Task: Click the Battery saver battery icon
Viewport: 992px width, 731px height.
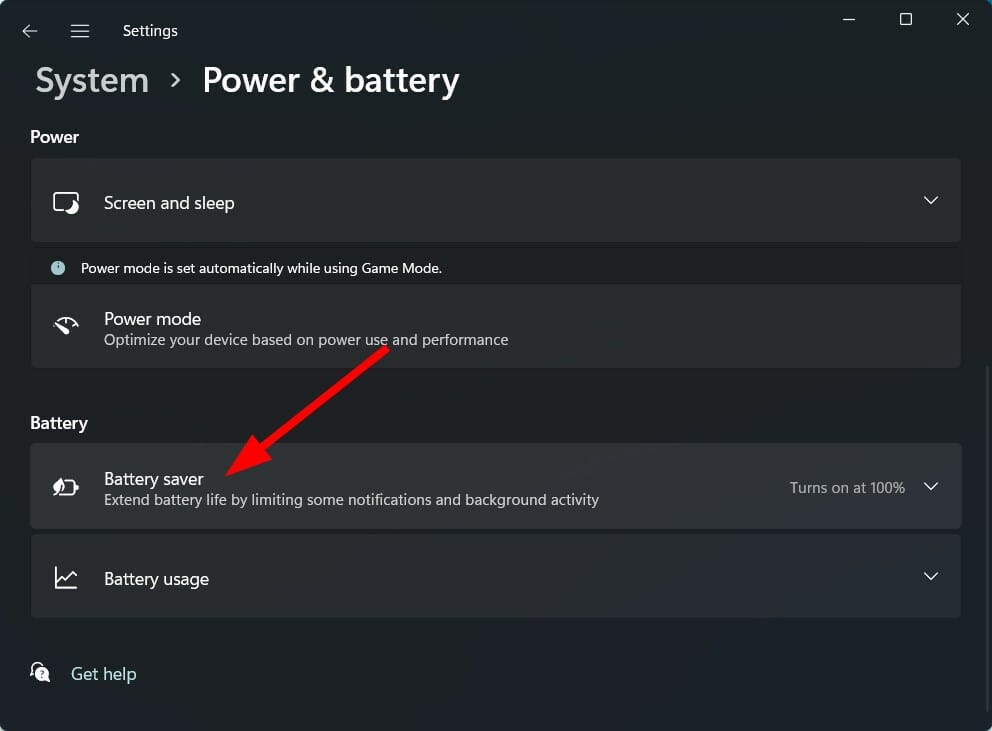Action: click(x=65, y=487)
